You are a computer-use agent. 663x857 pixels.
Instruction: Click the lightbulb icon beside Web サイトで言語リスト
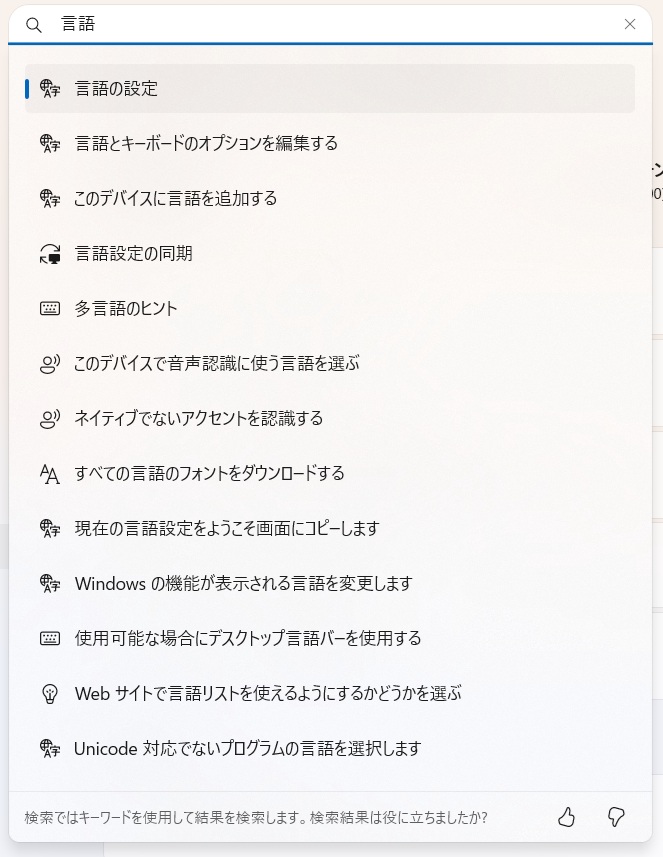pyautogui.click(x=50, y=694)
